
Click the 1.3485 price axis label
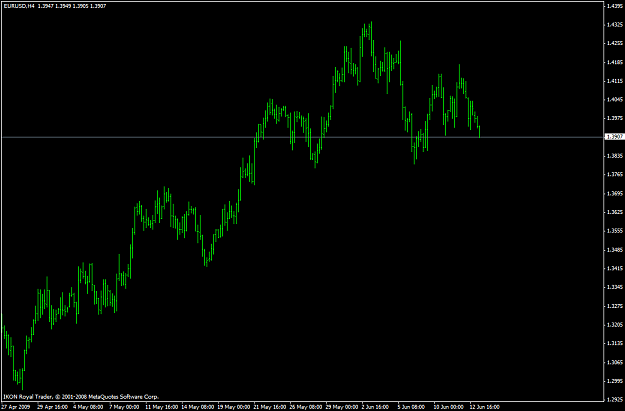[x=615, y=250]
